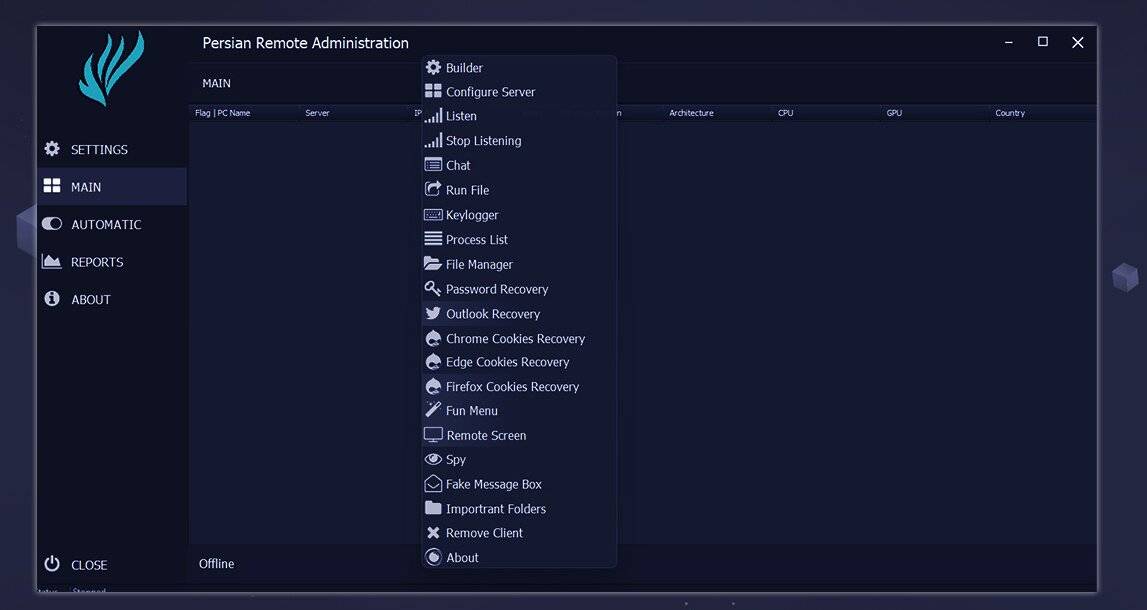Viewport: 1147px width, 610px height.
Task: Open REPORTS via the sidebar chart icon
Action: point(52,261)
